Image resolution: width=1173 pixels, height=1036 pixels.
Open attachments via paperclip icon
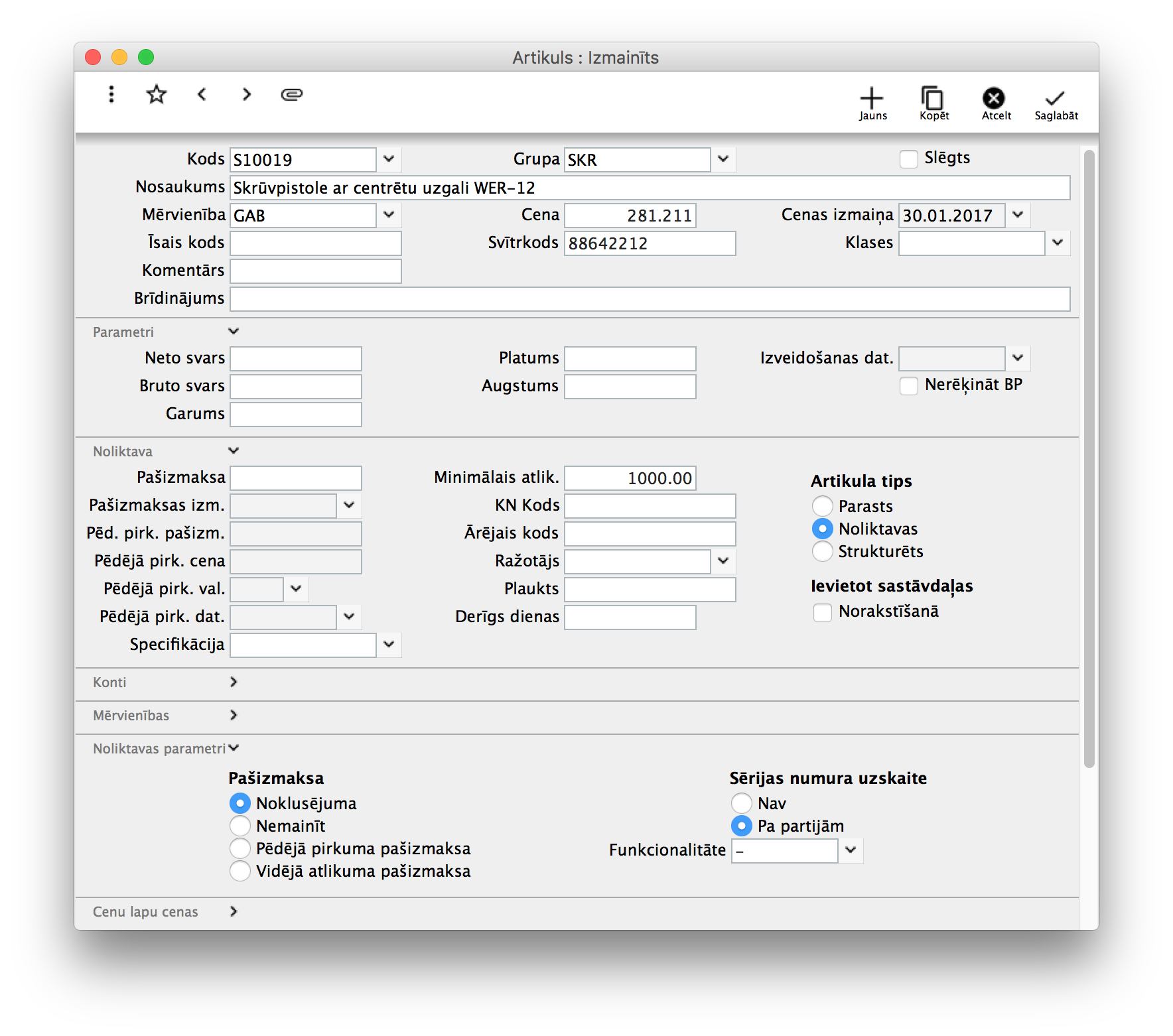292,94
